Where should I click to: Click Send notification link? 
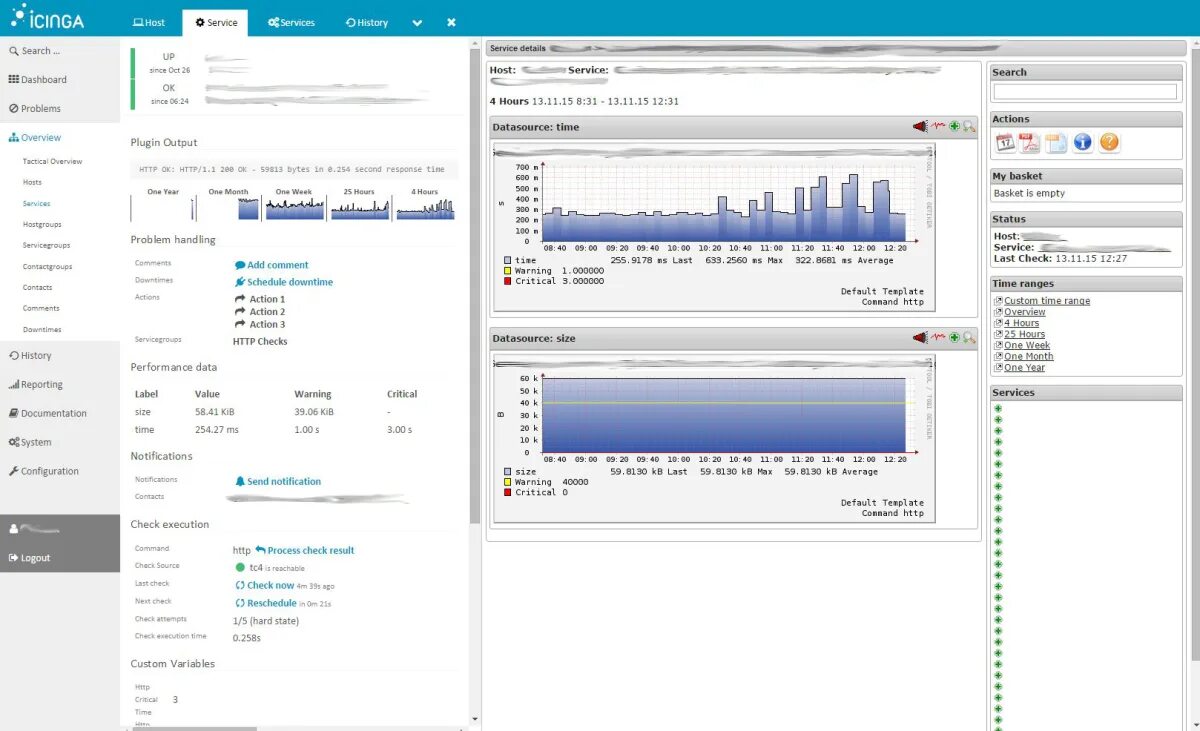point(278,481)
